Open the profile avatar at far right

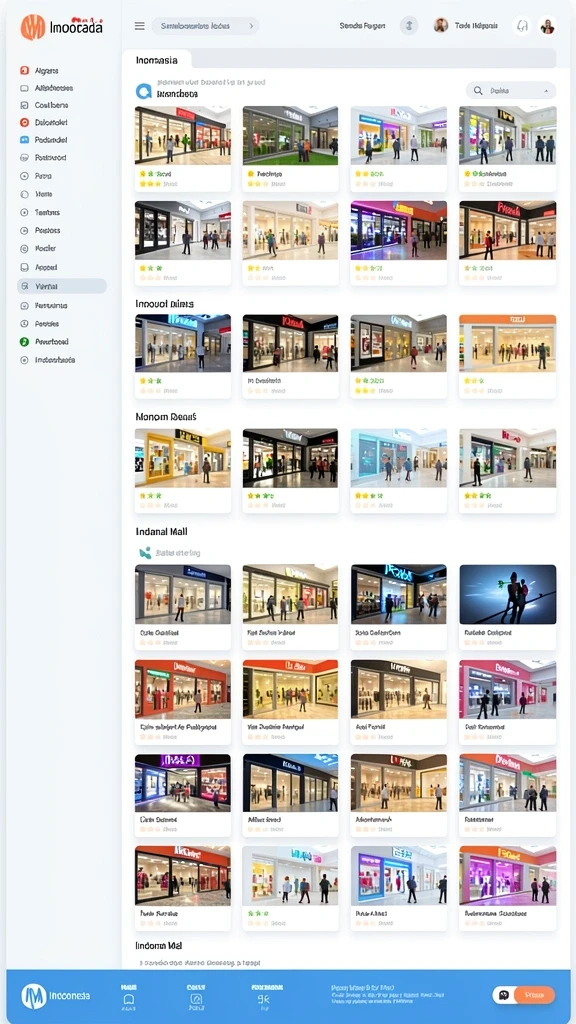(x=547, y=26)
